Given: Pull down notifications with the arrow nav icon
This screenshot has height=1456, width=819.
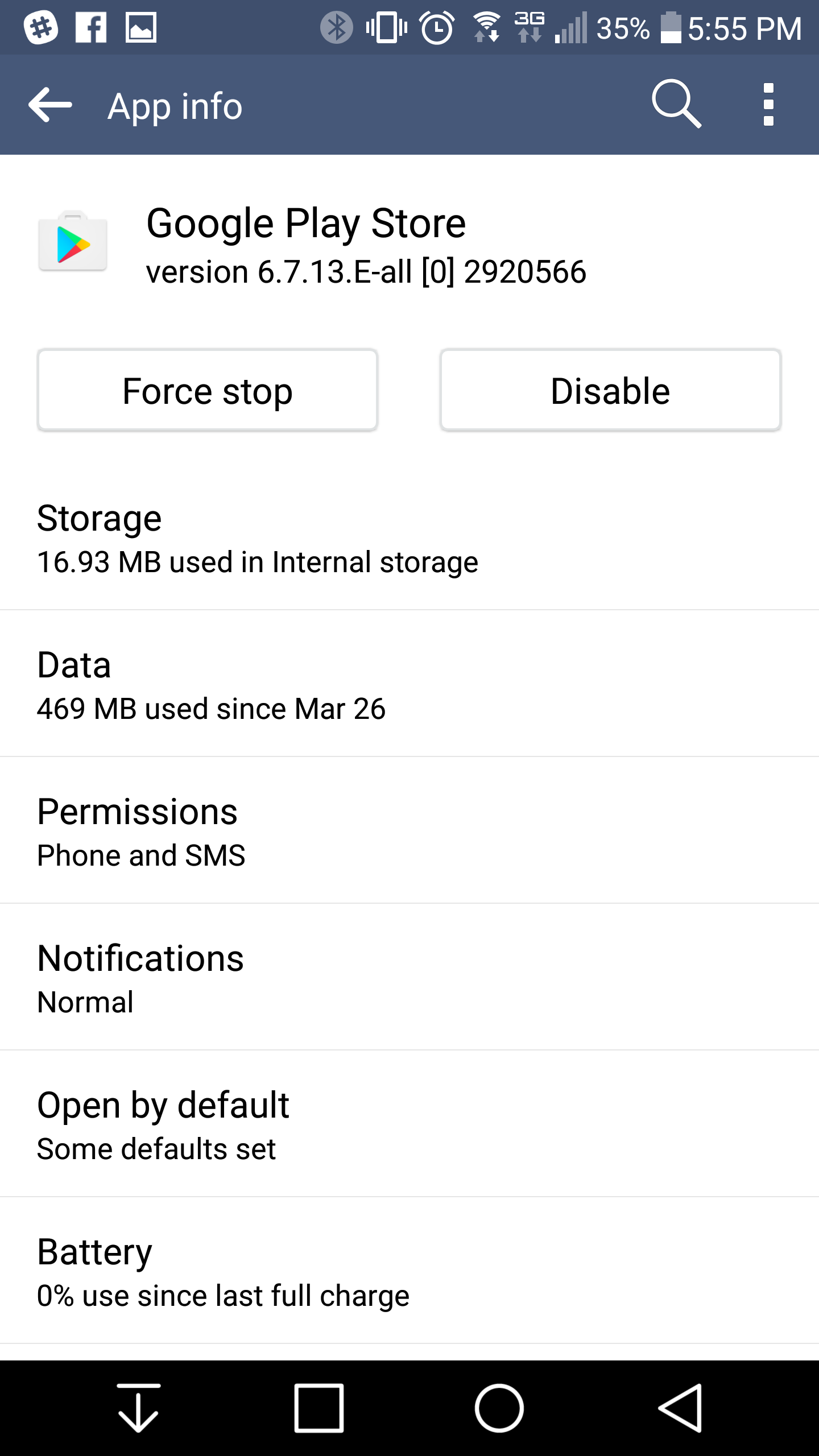Looking at the screenshot, I should click(x=138, y=1408).
